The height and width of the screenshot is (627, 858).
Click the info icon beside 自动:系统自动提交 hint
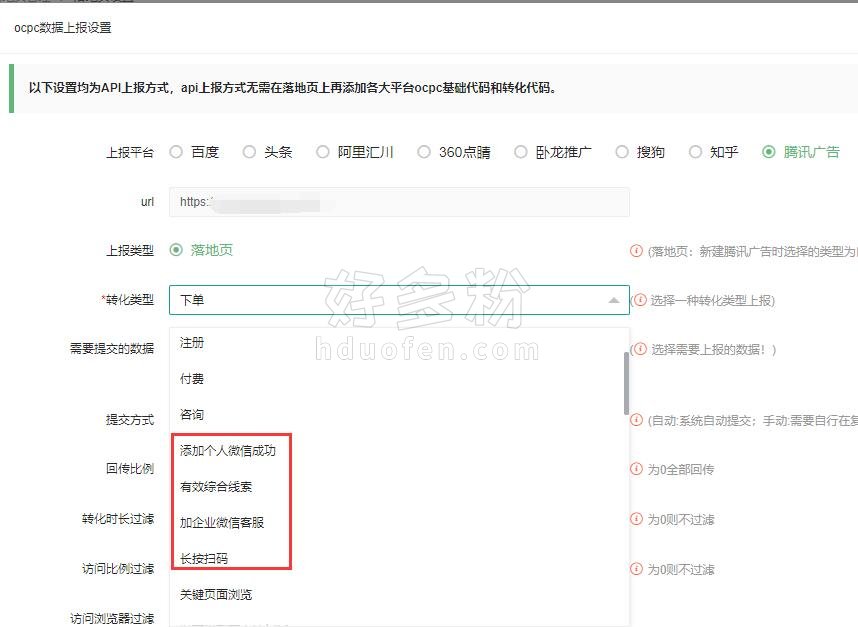pos(636,420)
